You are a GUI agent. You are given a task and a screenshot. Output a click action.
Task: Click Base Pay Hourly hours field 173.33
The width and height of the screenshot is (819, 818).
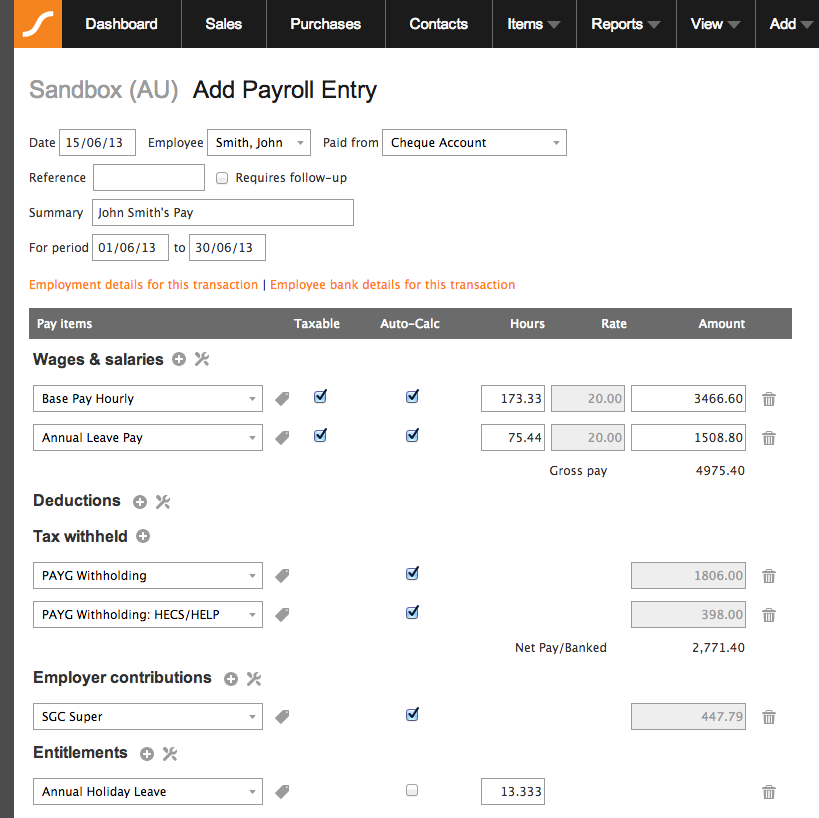(x=513, y=399)
